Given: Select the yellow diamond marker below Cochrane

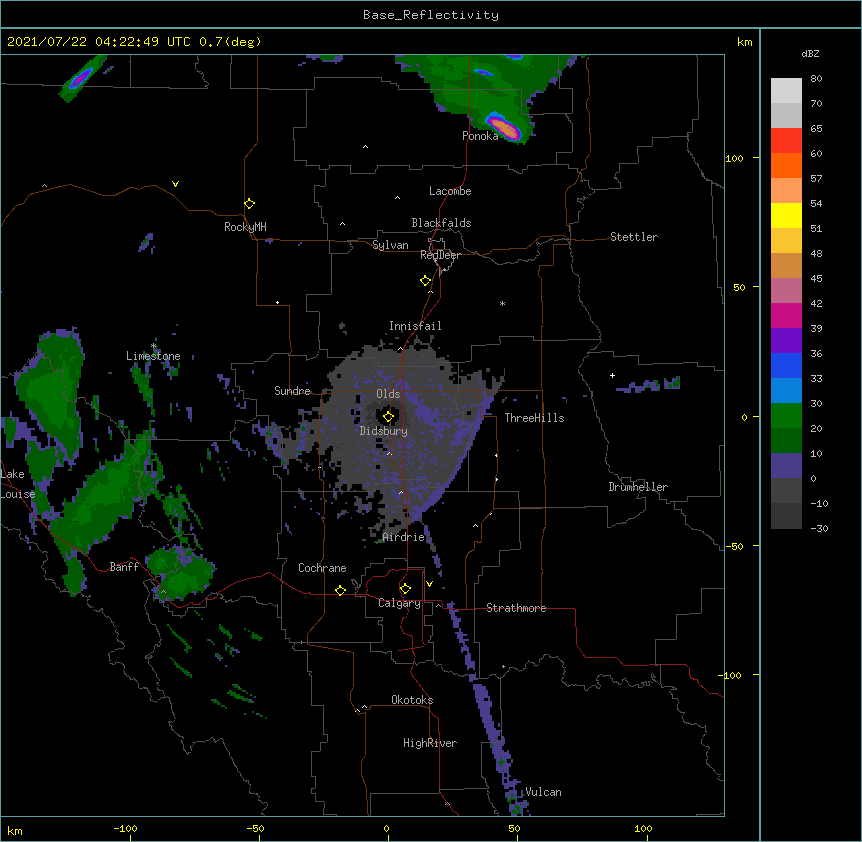Looking at the screenshot, I should (340, 590).
